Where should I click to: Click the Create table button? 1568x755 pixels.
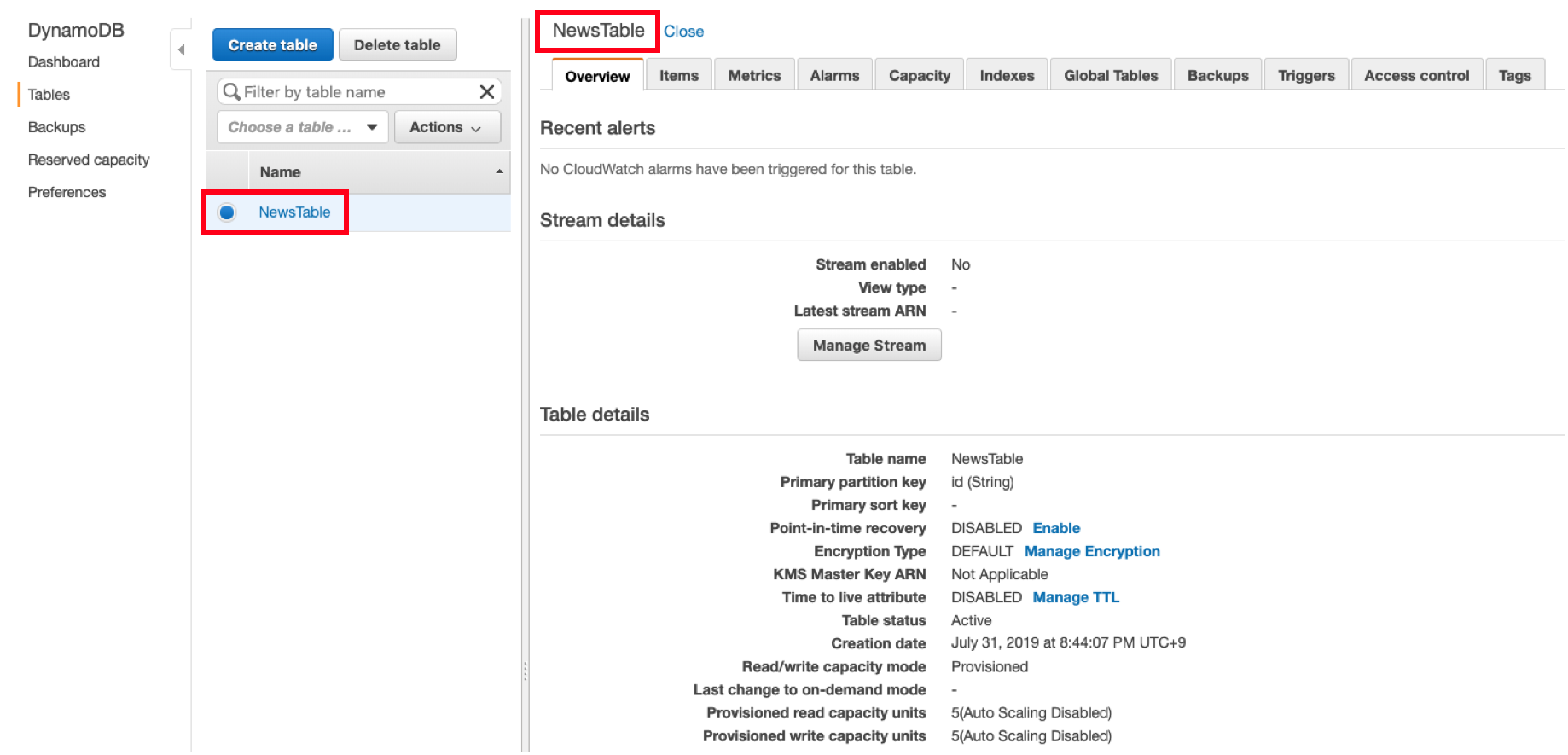(272, 45)
